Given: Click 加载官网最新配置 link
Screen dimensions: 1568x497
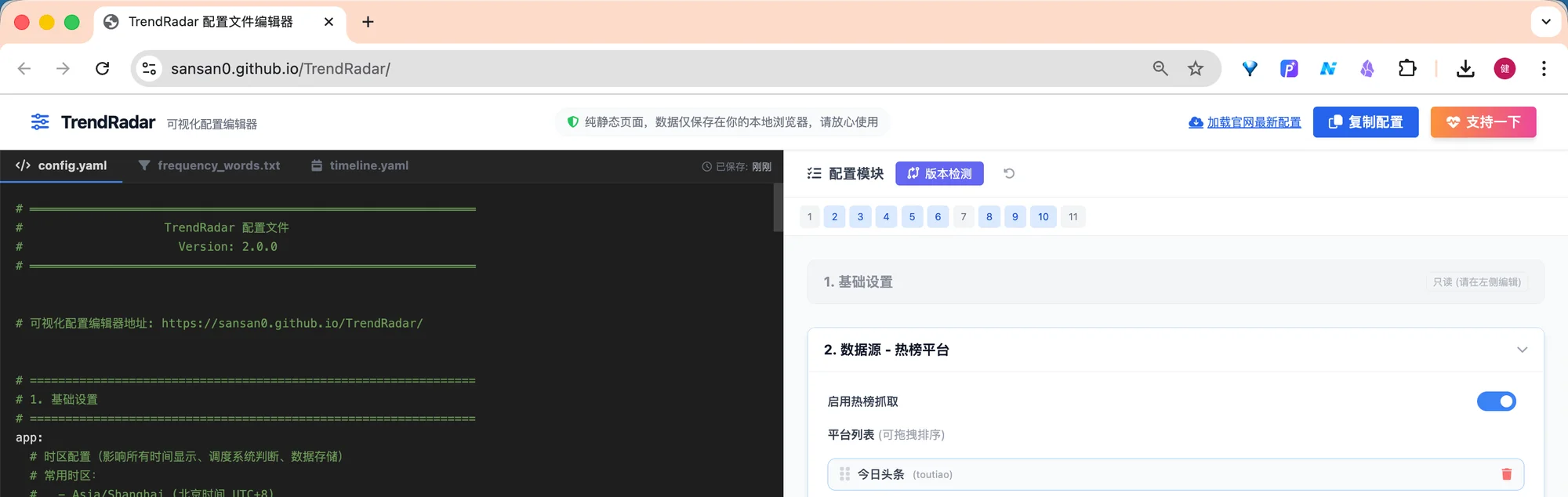Looking at the screenshot, I should point(1245,122).
